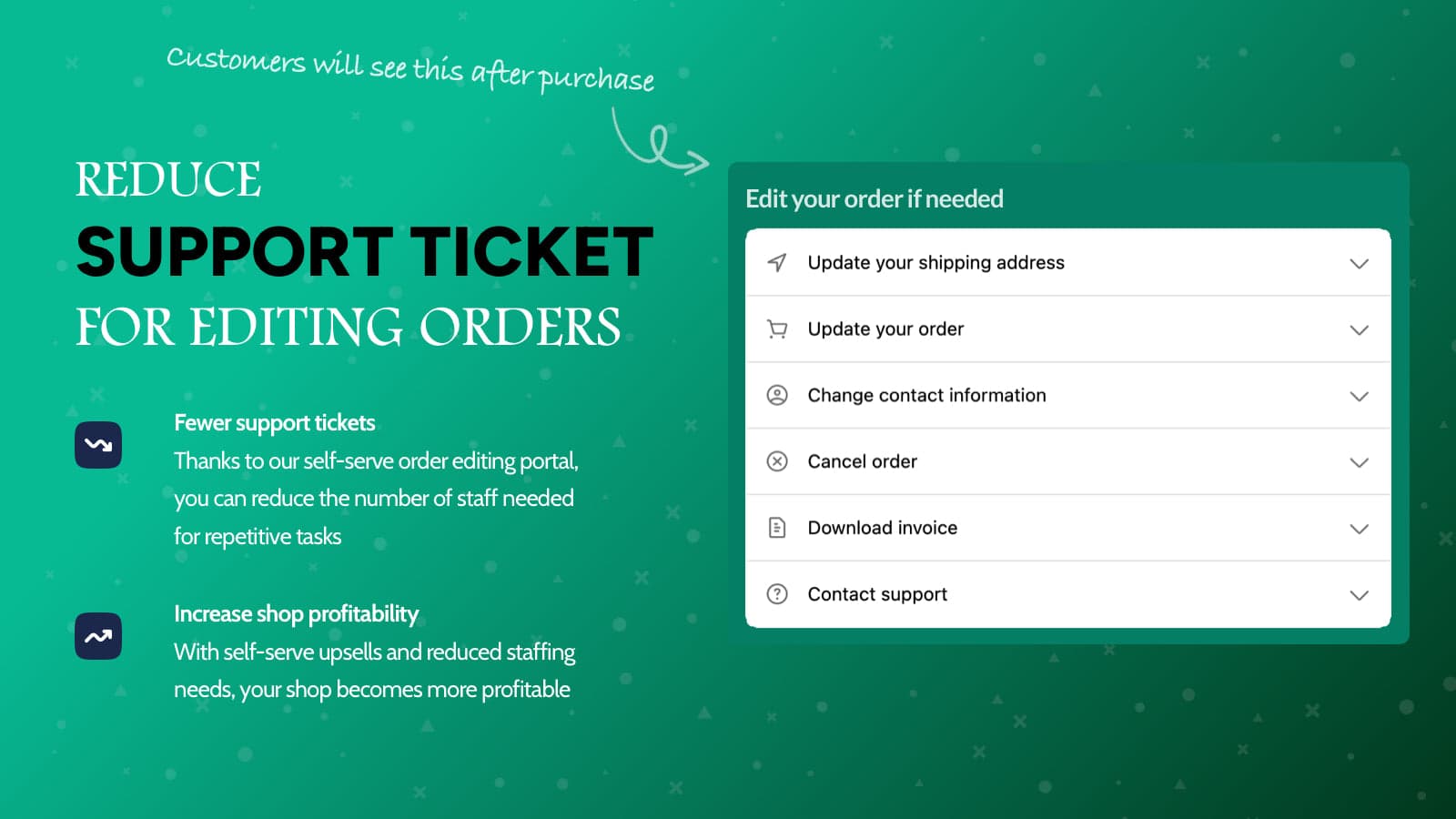Click the downward trend icon
This screenshot has width=1456, height=819.
98,445
